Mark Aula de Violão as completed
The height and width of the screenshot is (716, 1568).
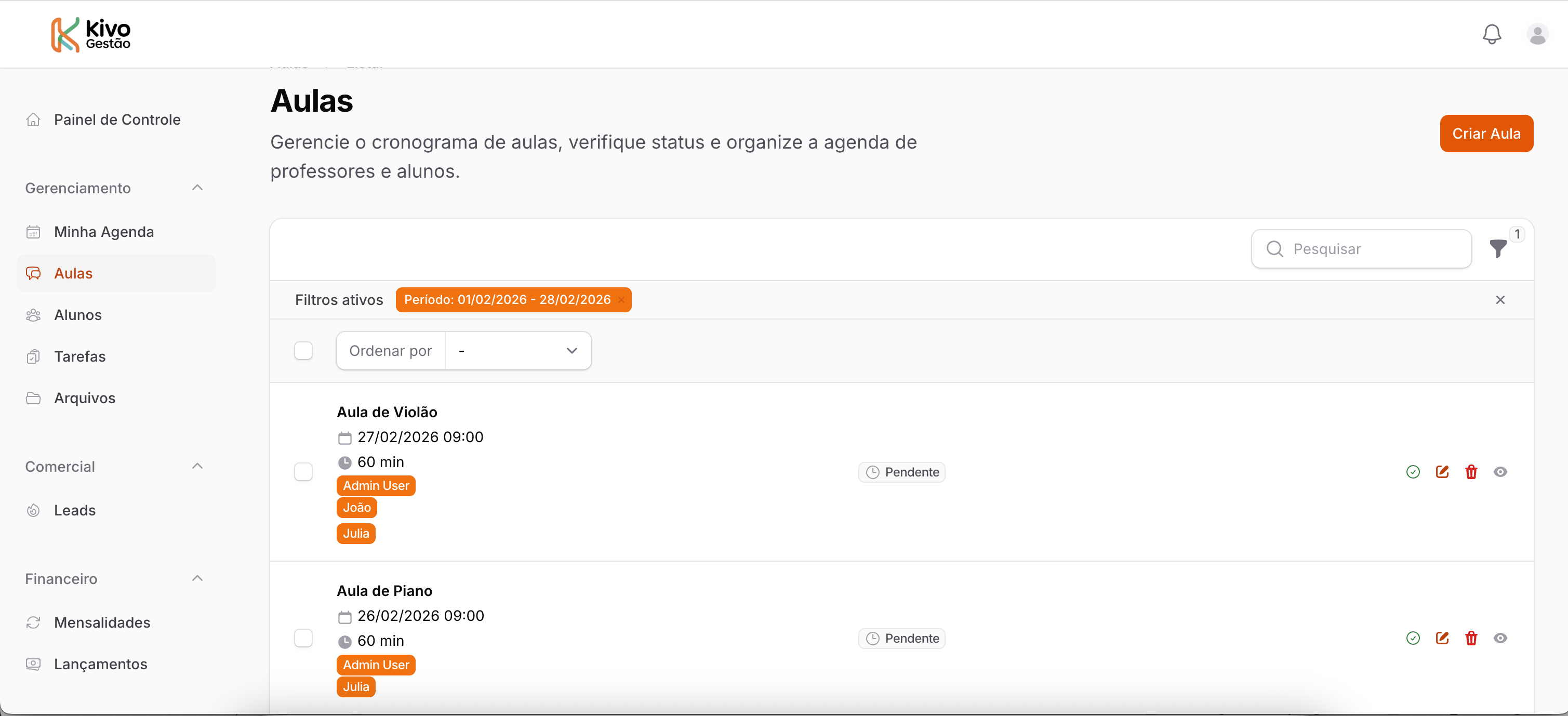[x=1413, y=472]
